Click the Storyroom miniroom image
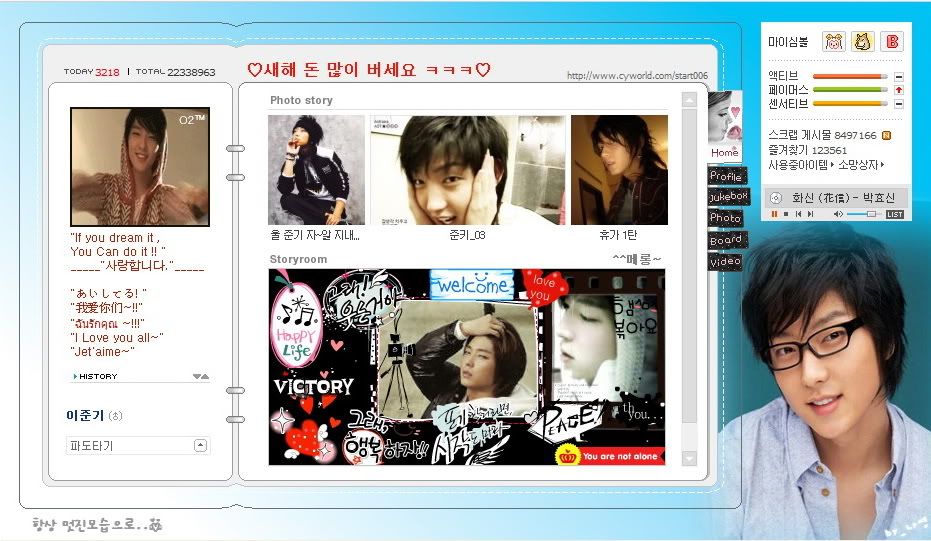931x541 pixels. click(467, 367)
